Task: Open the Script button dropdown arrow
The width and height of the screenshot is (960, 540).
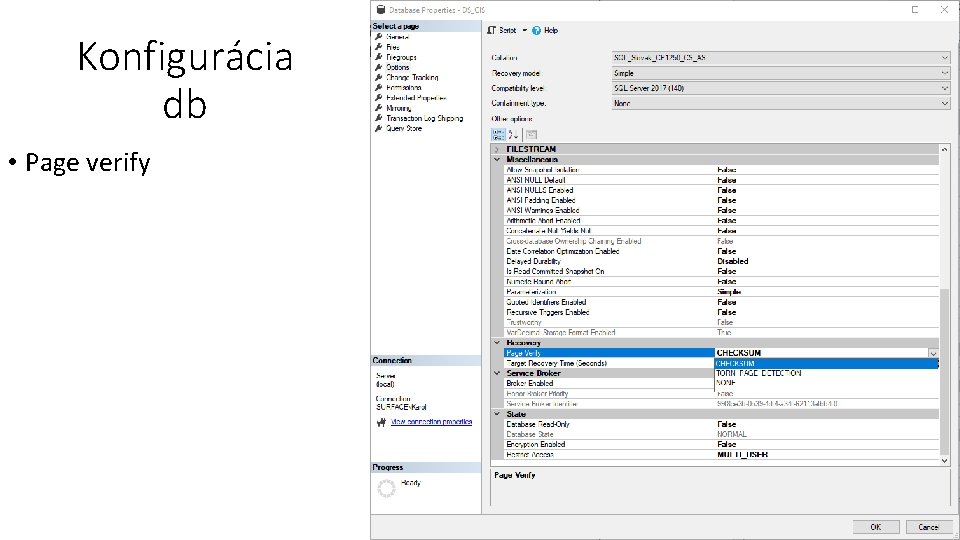Action: click(525, 30)
